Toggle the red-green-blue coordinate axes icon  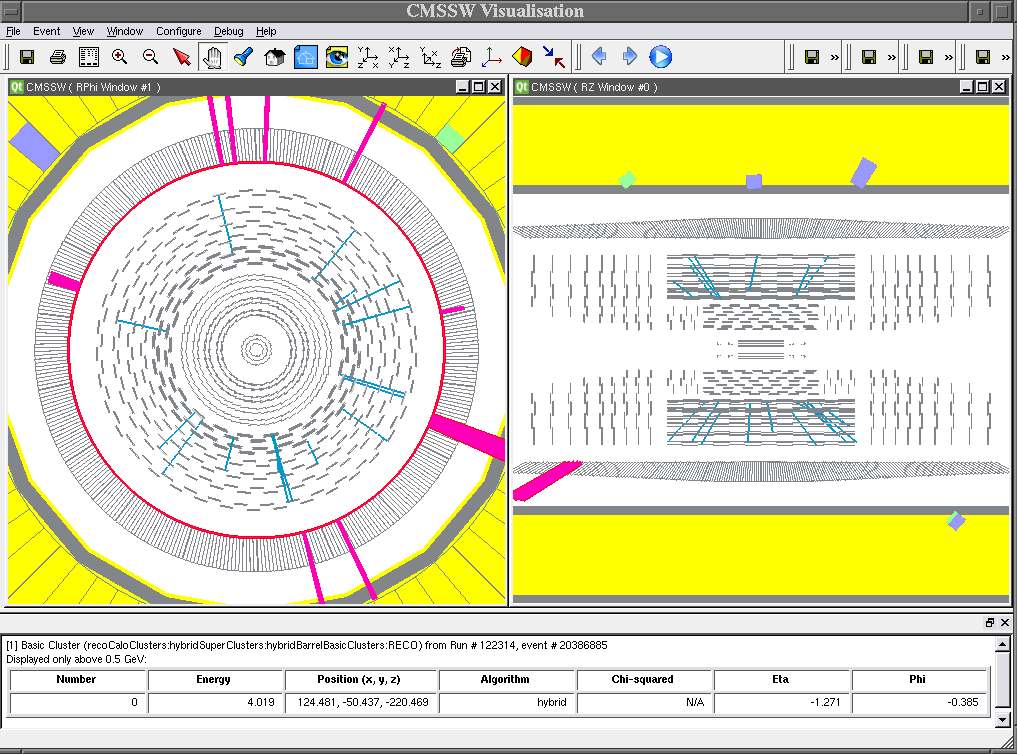[x=492, y=57]
